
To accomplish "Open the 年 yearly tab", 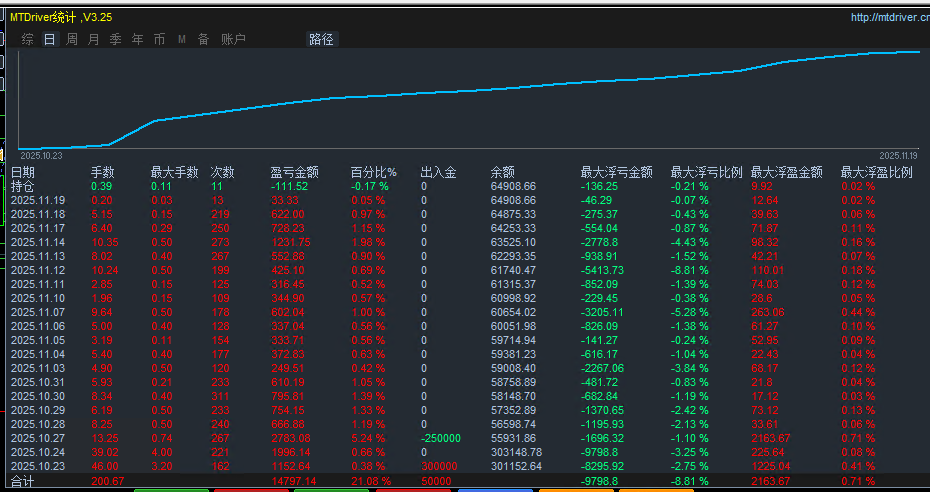I will (138, 39).
